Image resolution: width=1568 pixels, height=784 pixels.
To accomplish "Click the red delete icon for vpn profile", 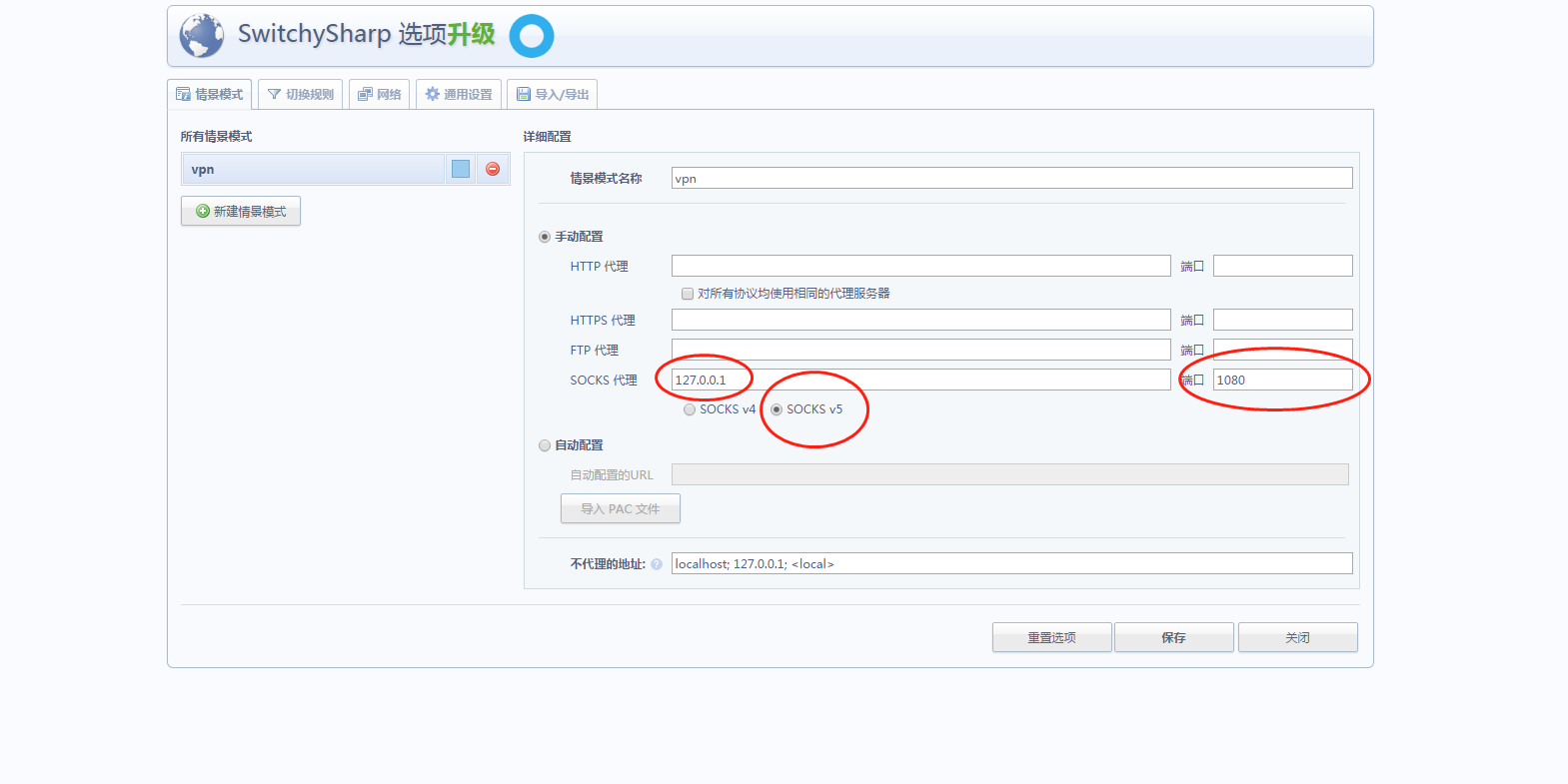I will pyautogui.click(x=493, y=169).
